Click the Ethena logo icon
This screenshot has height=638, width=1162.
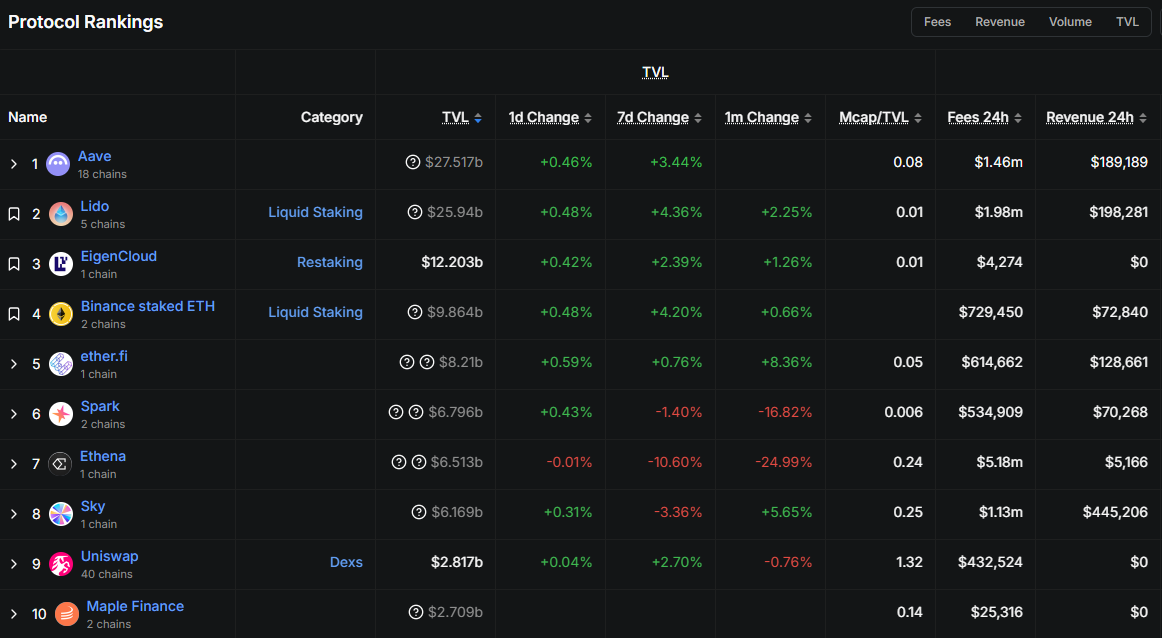pyautogui.click(x=61, y=464)
